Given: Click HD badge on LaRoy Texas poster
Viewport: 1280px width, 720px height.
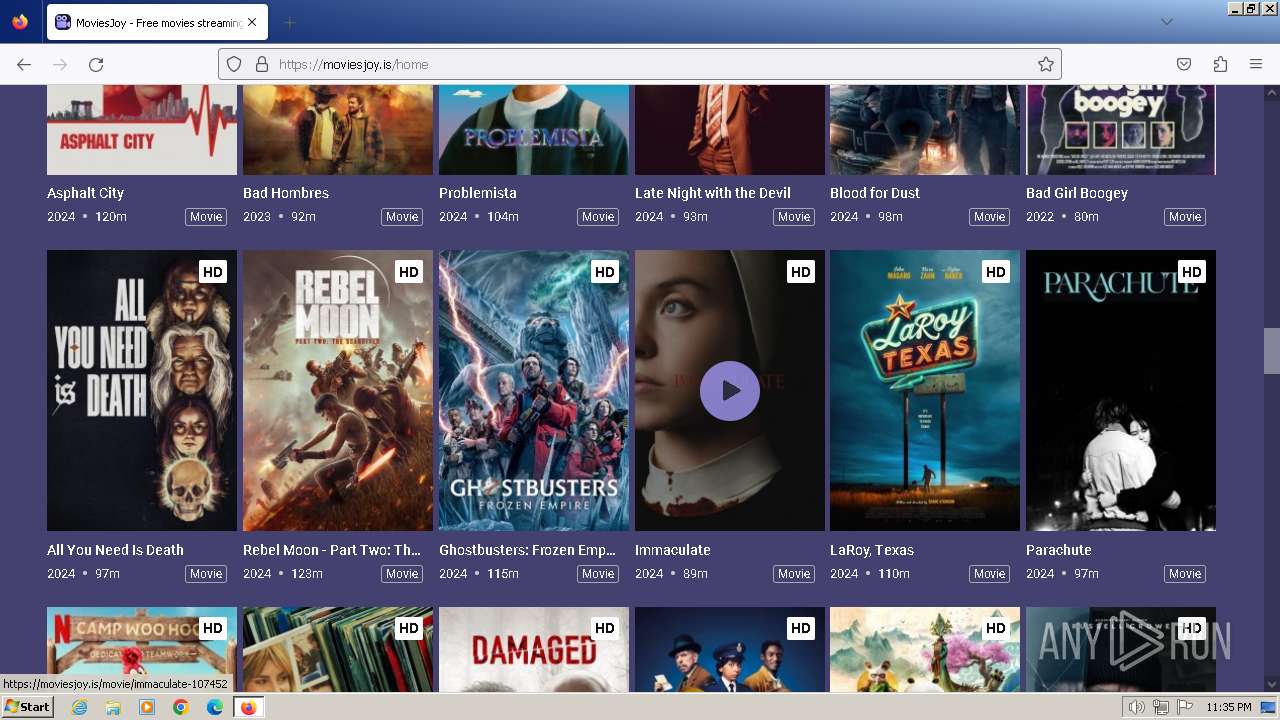Looking at the screenshot, I should click(996, 272).
